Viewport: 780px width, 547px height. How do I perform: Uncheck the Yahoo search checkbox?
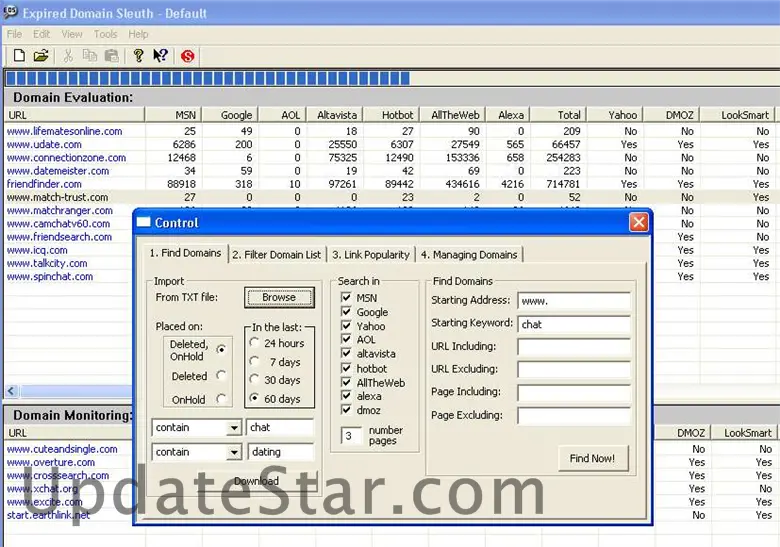346,326
